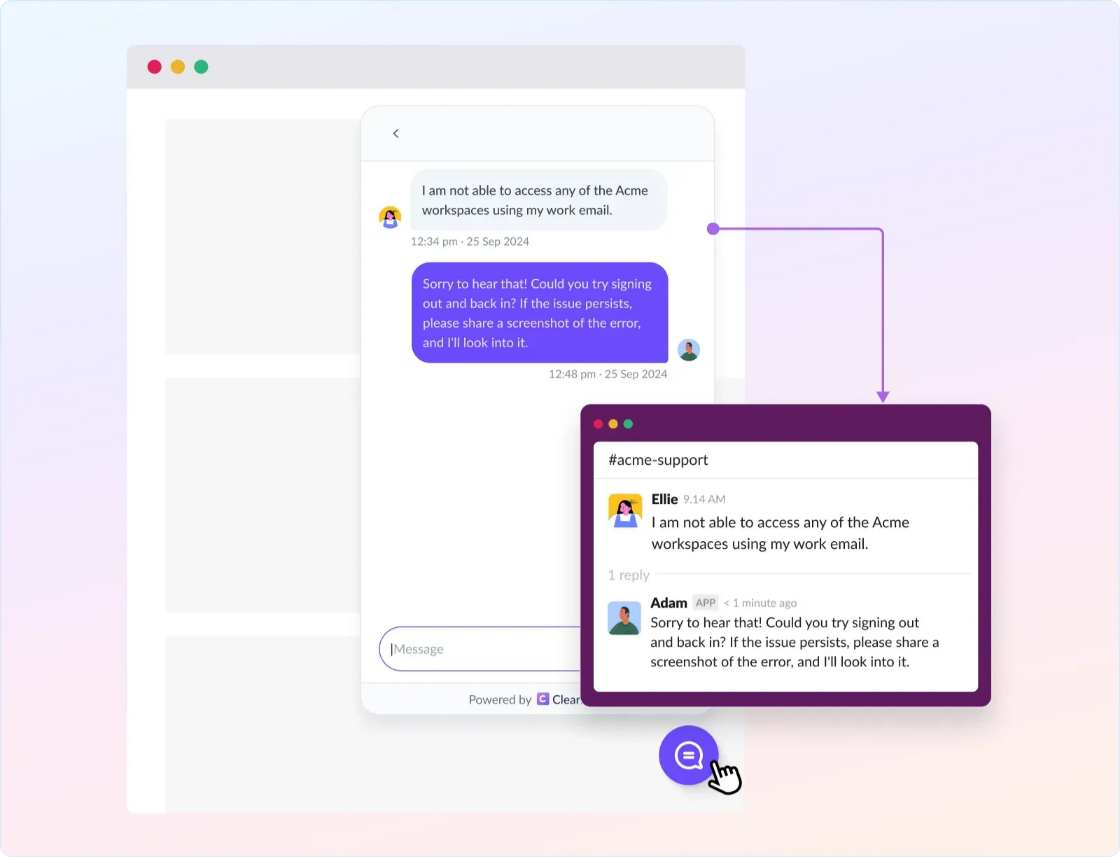Screen dimensions: 1120x858
Task: Click the sender name "Adam"
Action: click(669, 603)
